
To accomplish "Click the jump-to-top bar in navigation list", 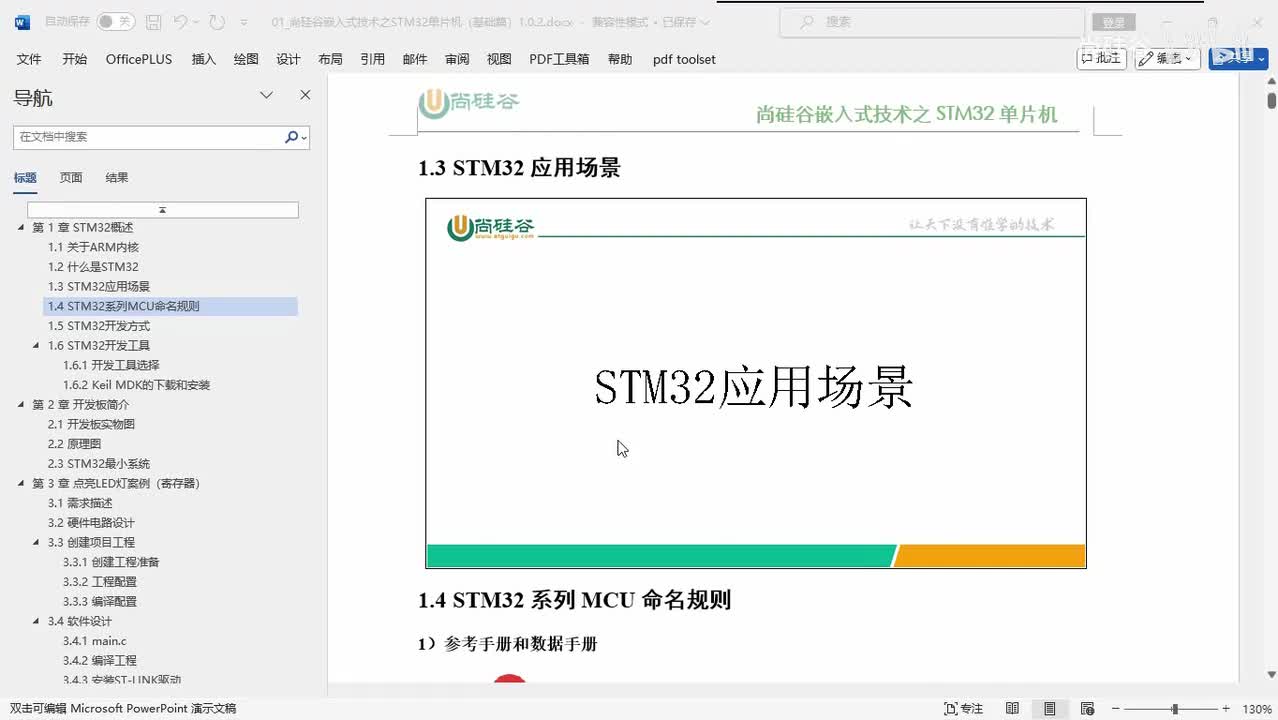I will (x=162, y=210).
